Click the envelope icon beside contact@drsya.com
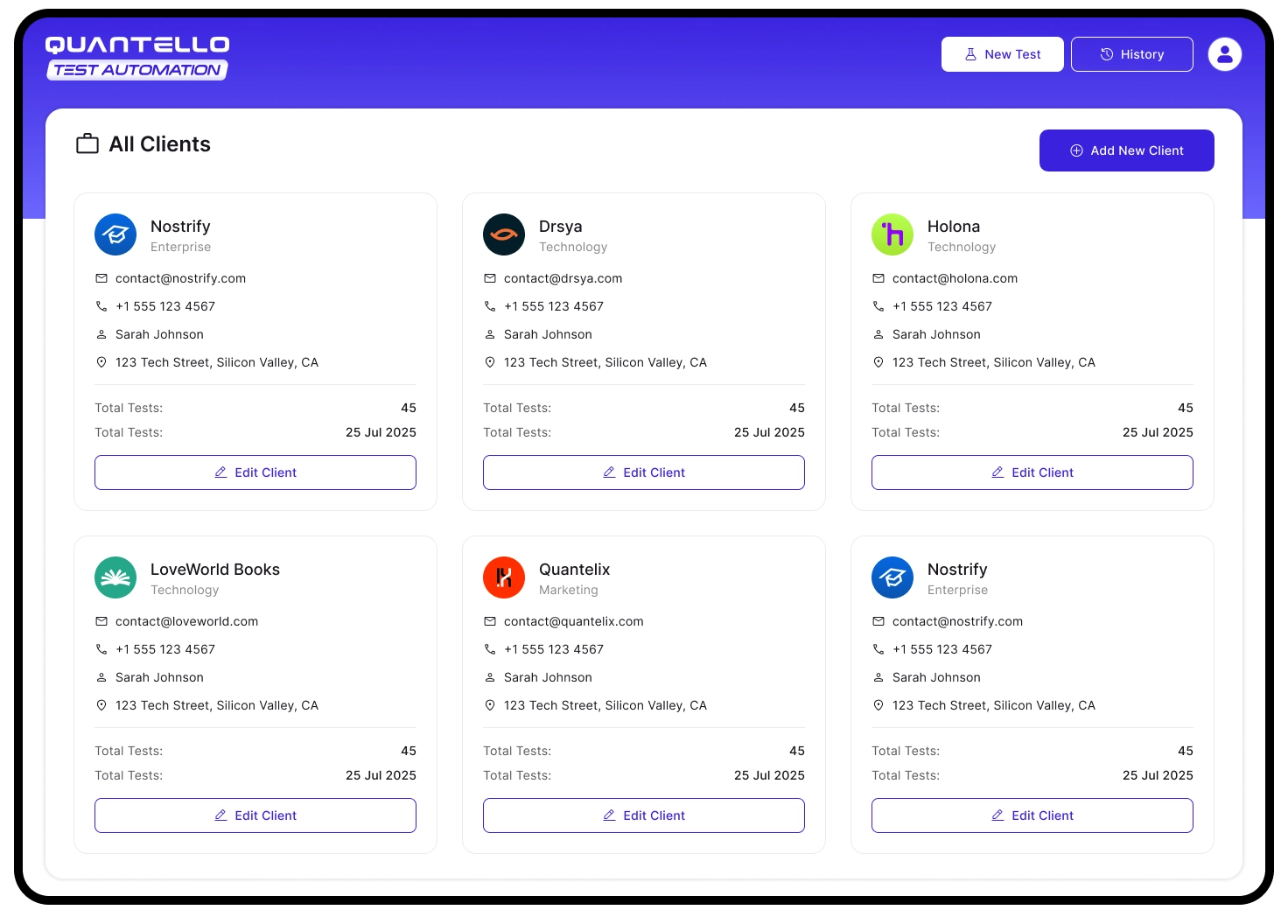Screen dimensions: 1288x924 click(490, 278)
